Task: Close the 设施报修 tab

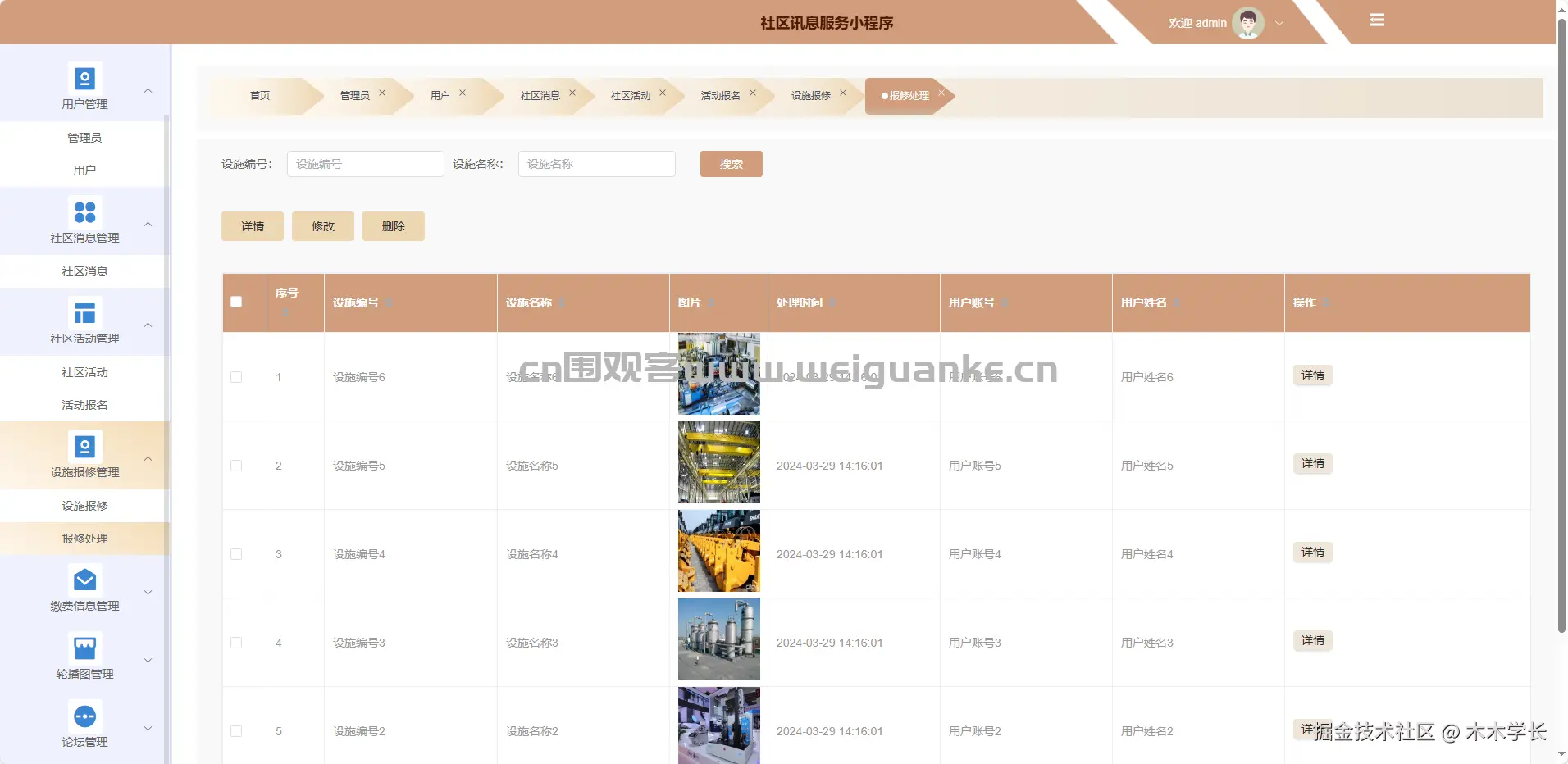Action: click(843, 93)
